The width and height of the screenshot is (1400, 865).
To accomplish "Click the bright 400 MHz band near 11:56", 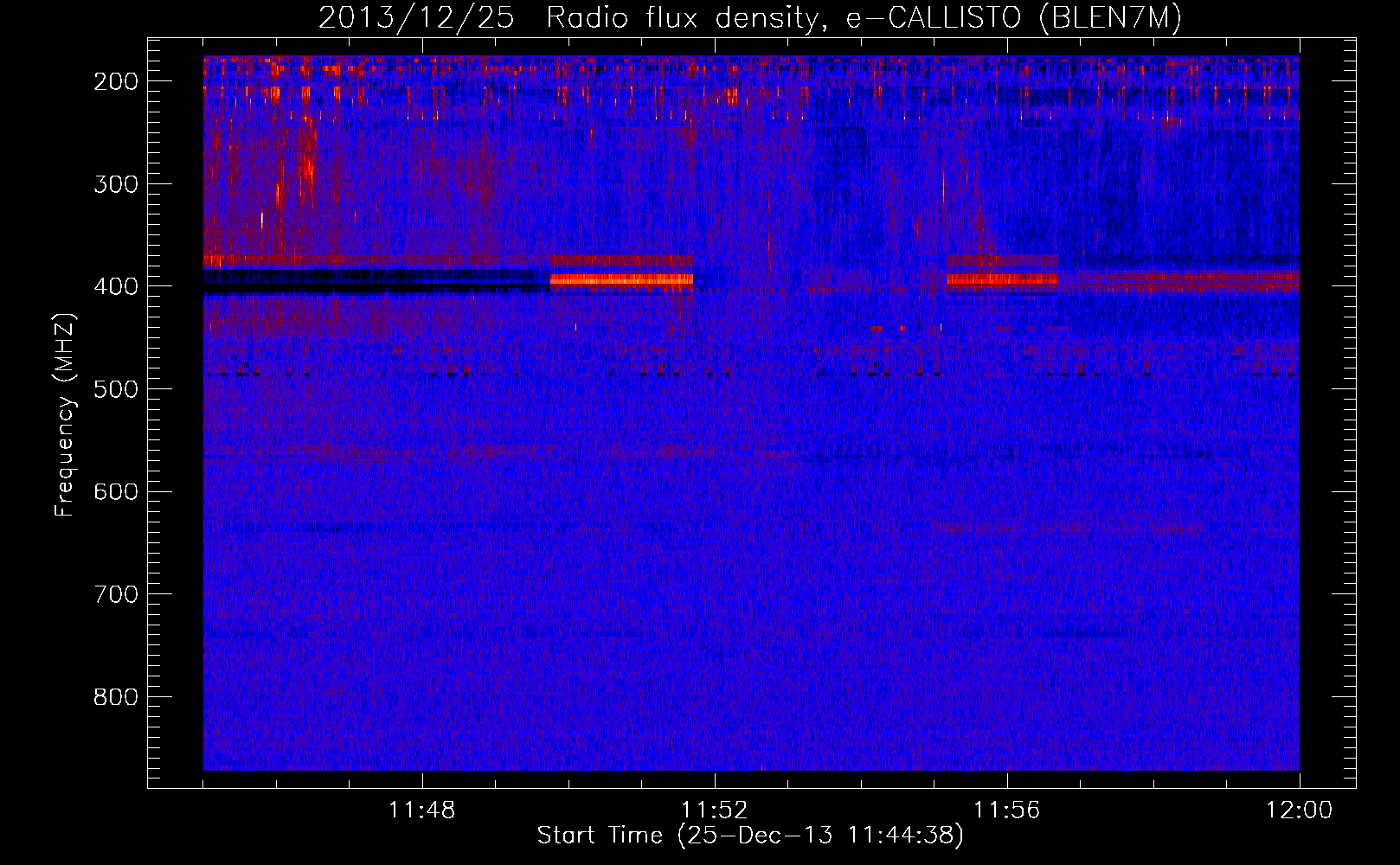I will 1002,279.
